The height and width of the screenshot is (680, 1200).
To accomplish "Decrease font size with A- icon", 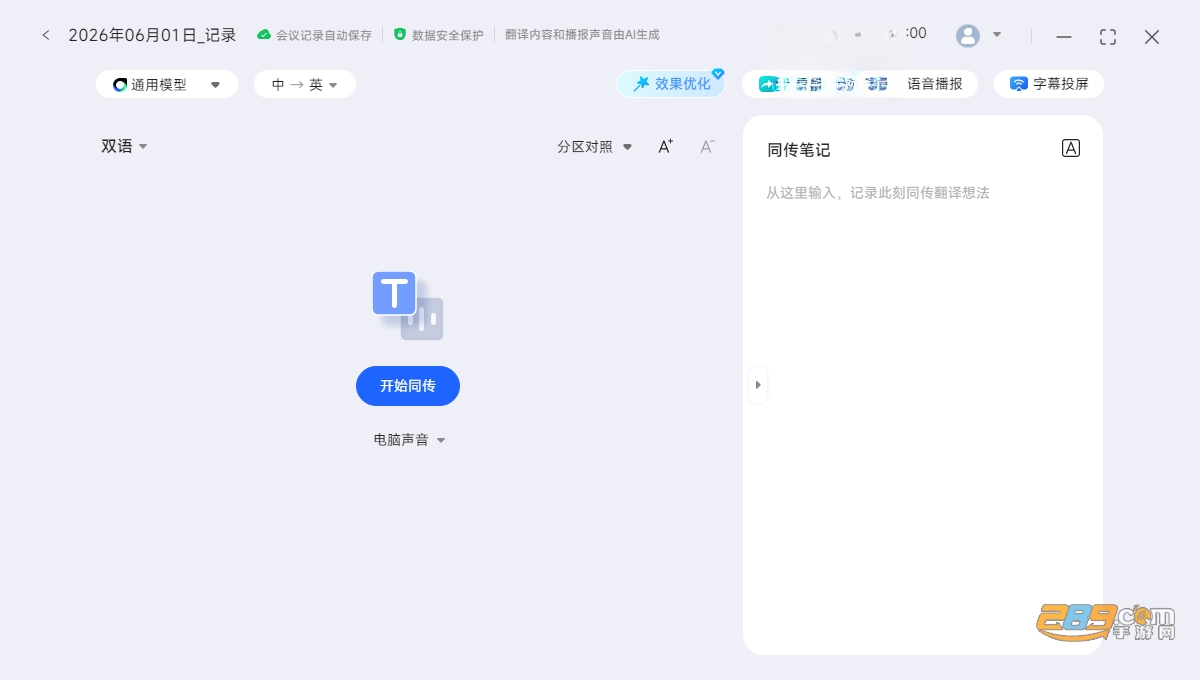I will point(707,146).
